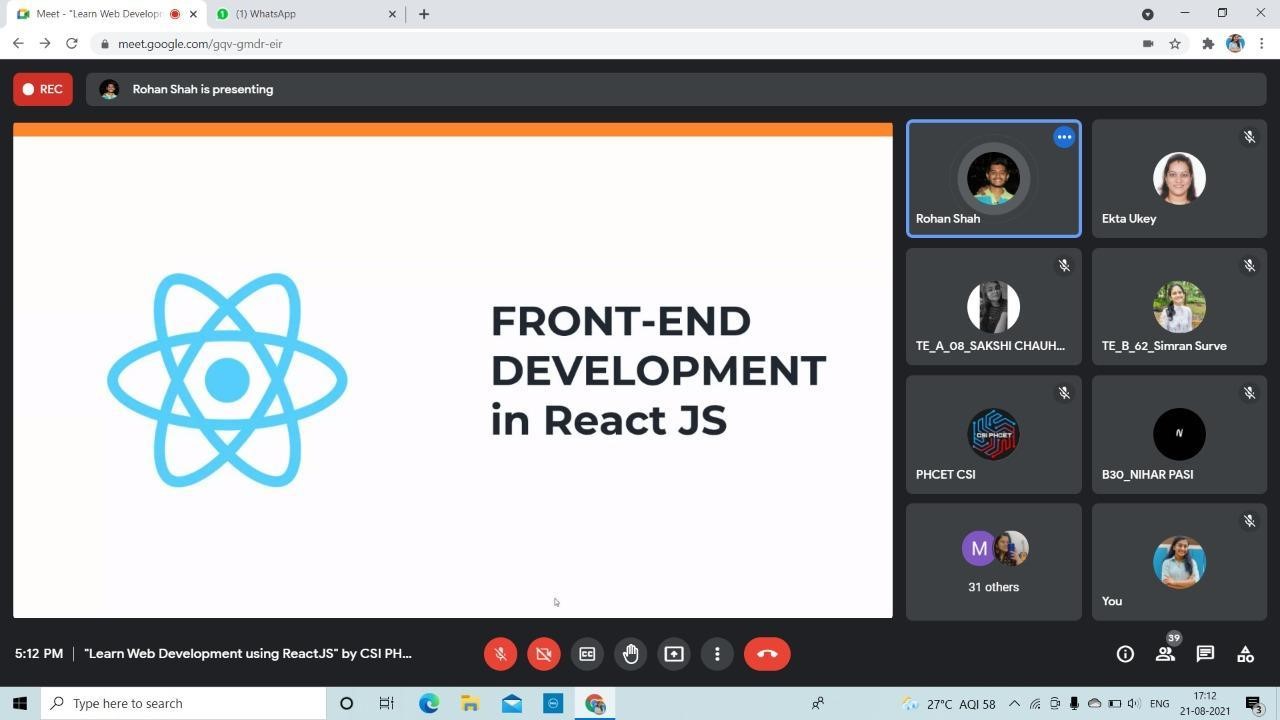Open the Mail app from taskbar
The width and height of the screenshot is (1280, 720).
[x=512, y=704]
